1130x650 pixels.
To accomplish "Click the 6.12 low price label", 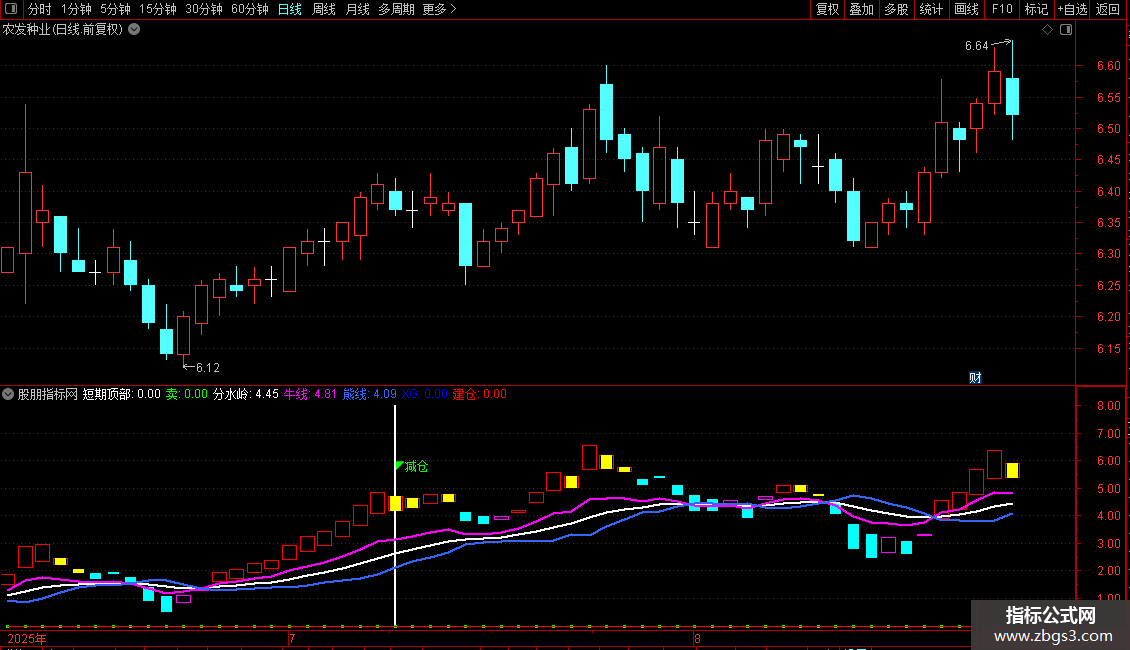I will click(x=208, y=368).
